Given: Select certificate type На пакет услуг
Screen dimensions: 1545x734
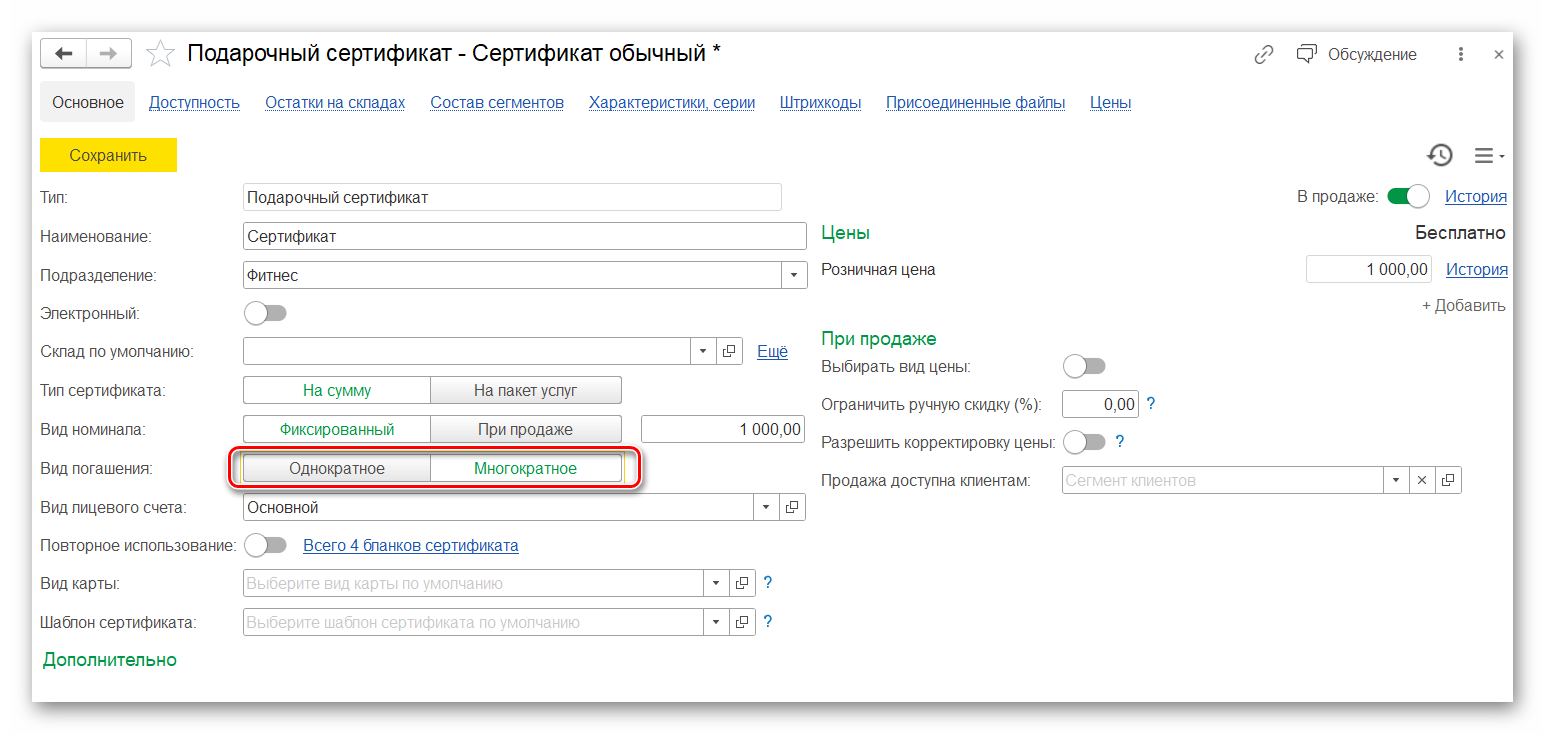Looking at the screenshot, I should click(526, 390).
